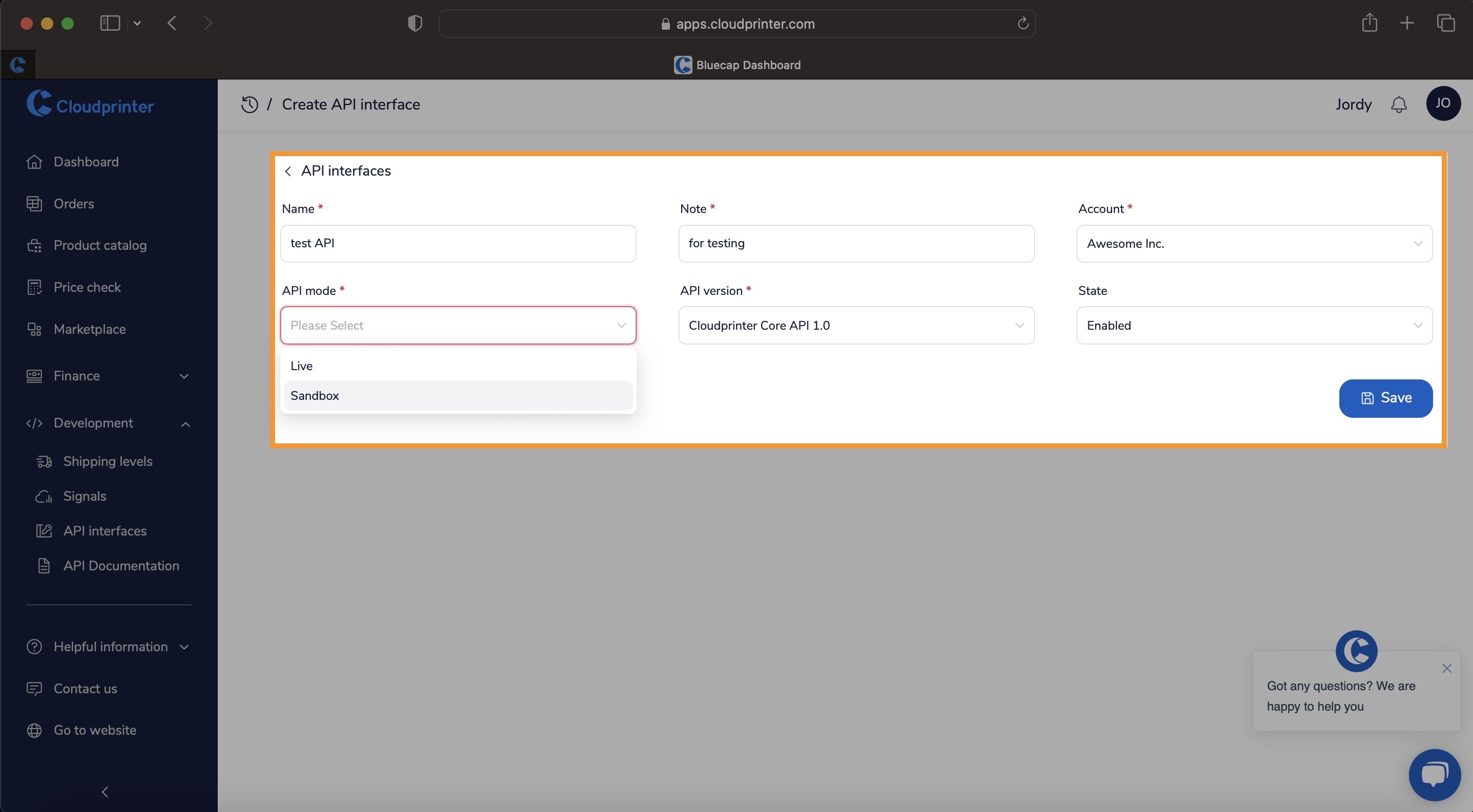This screenshot has width=1473, height=812.
Task: Click the API interfaces edit icon
Action: (x=44, y=531)
